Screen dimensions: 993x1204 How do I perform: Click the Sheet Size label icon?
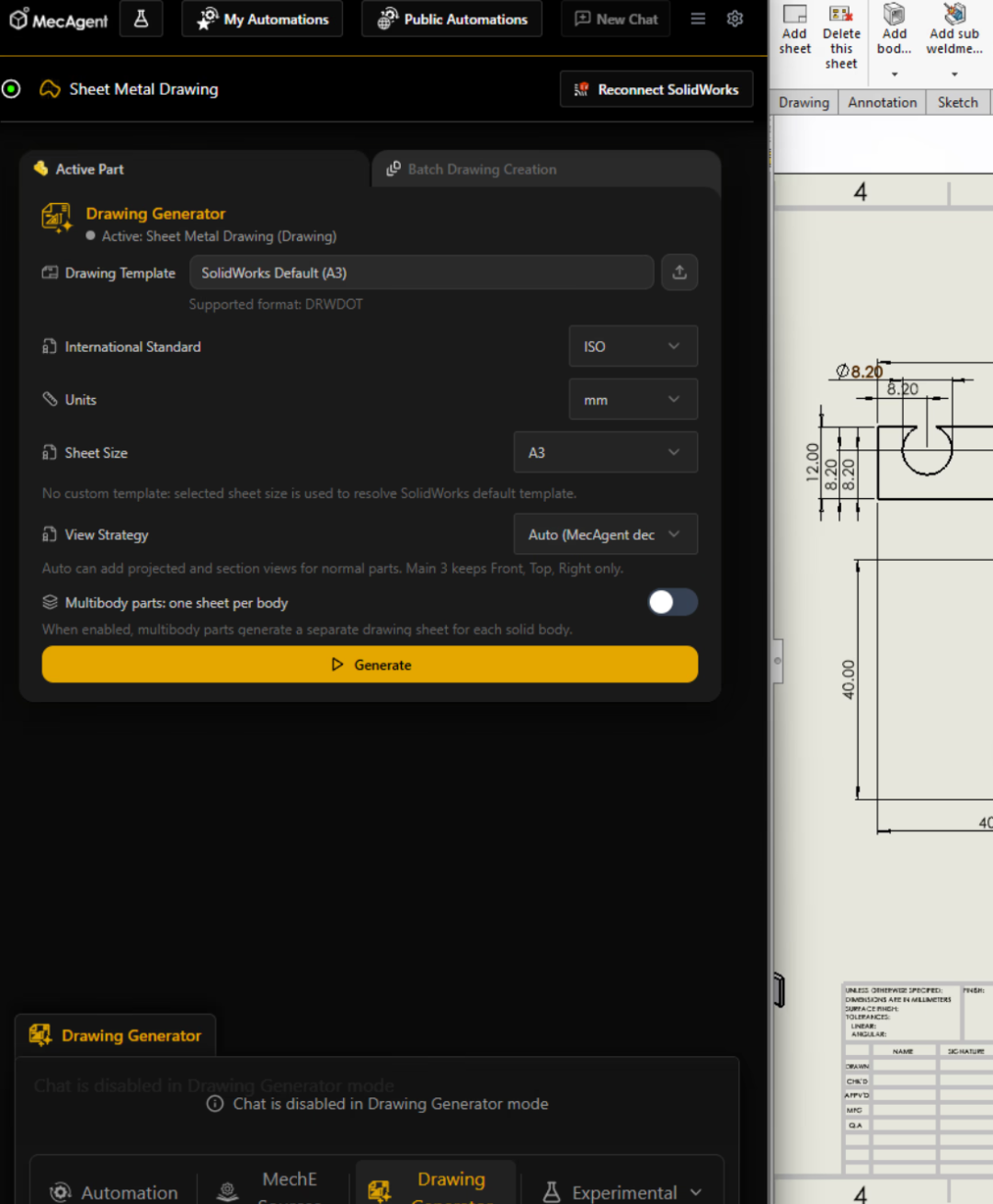[x=50, y=452]
